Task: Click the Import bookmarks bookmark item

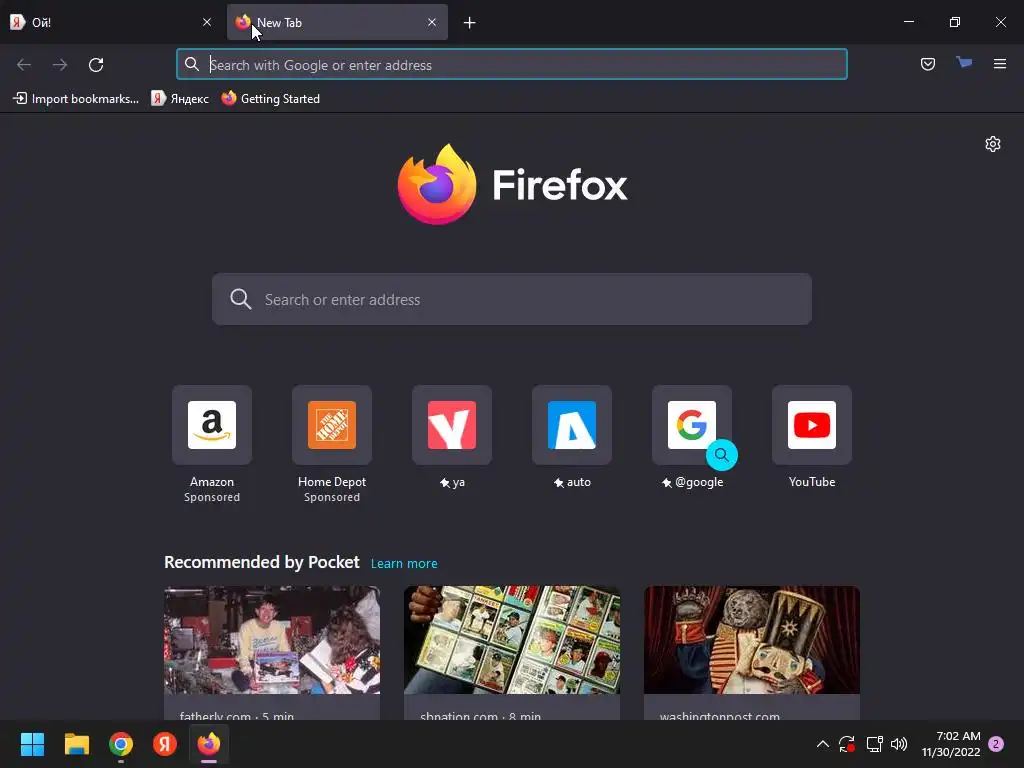Action: coord(76,99)
